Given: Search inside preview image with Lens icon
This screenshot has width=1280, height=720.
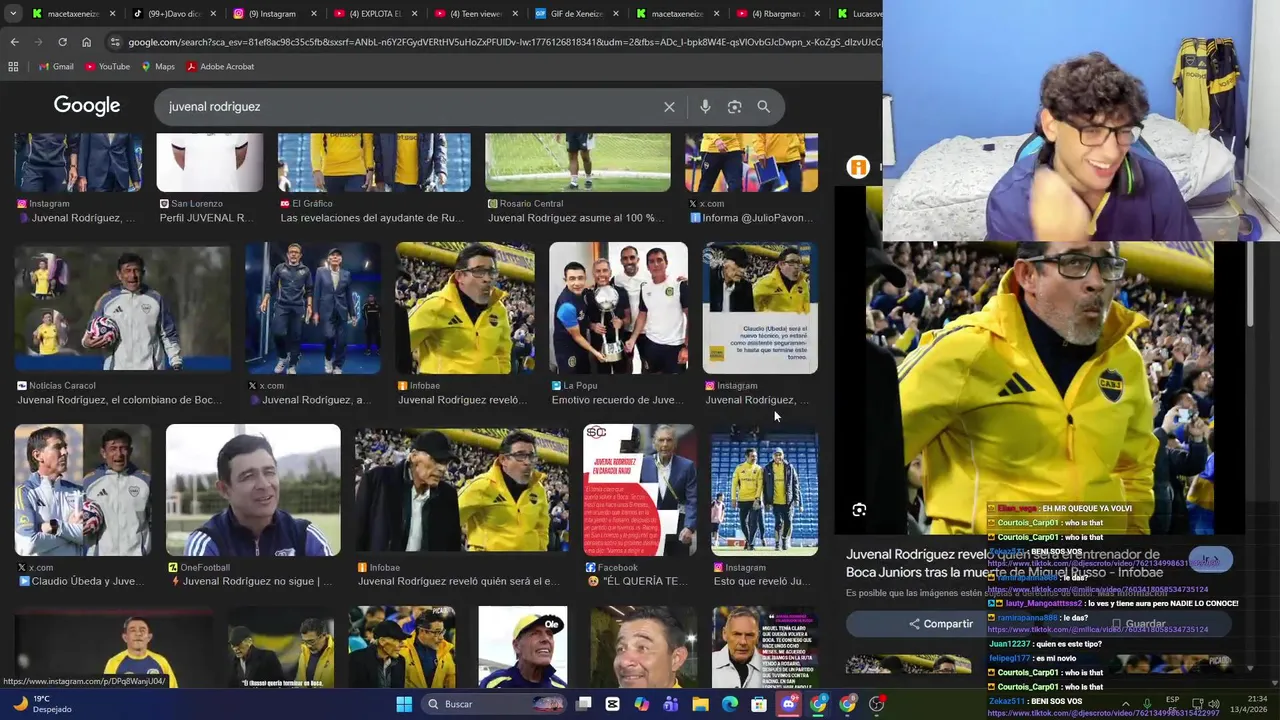Looking at the screenshot, I should coord(859,510).
